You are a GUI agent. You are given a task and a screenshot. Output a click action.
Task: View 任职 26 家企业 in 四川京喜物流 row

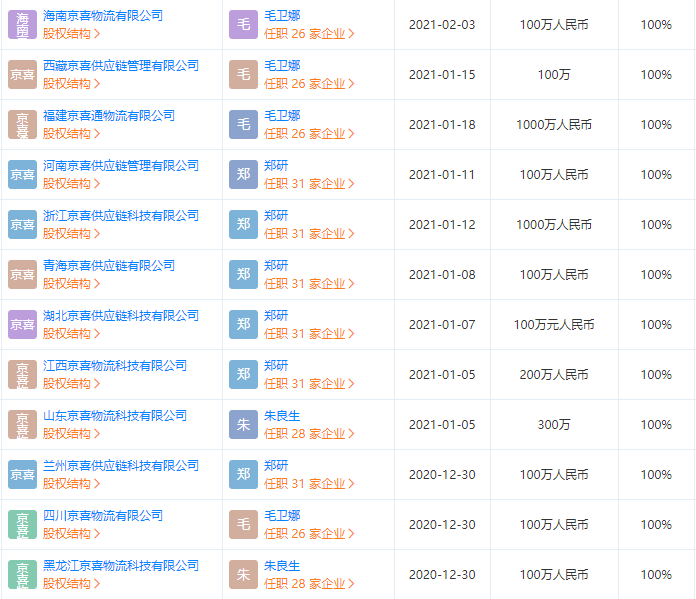click(309, 534)
